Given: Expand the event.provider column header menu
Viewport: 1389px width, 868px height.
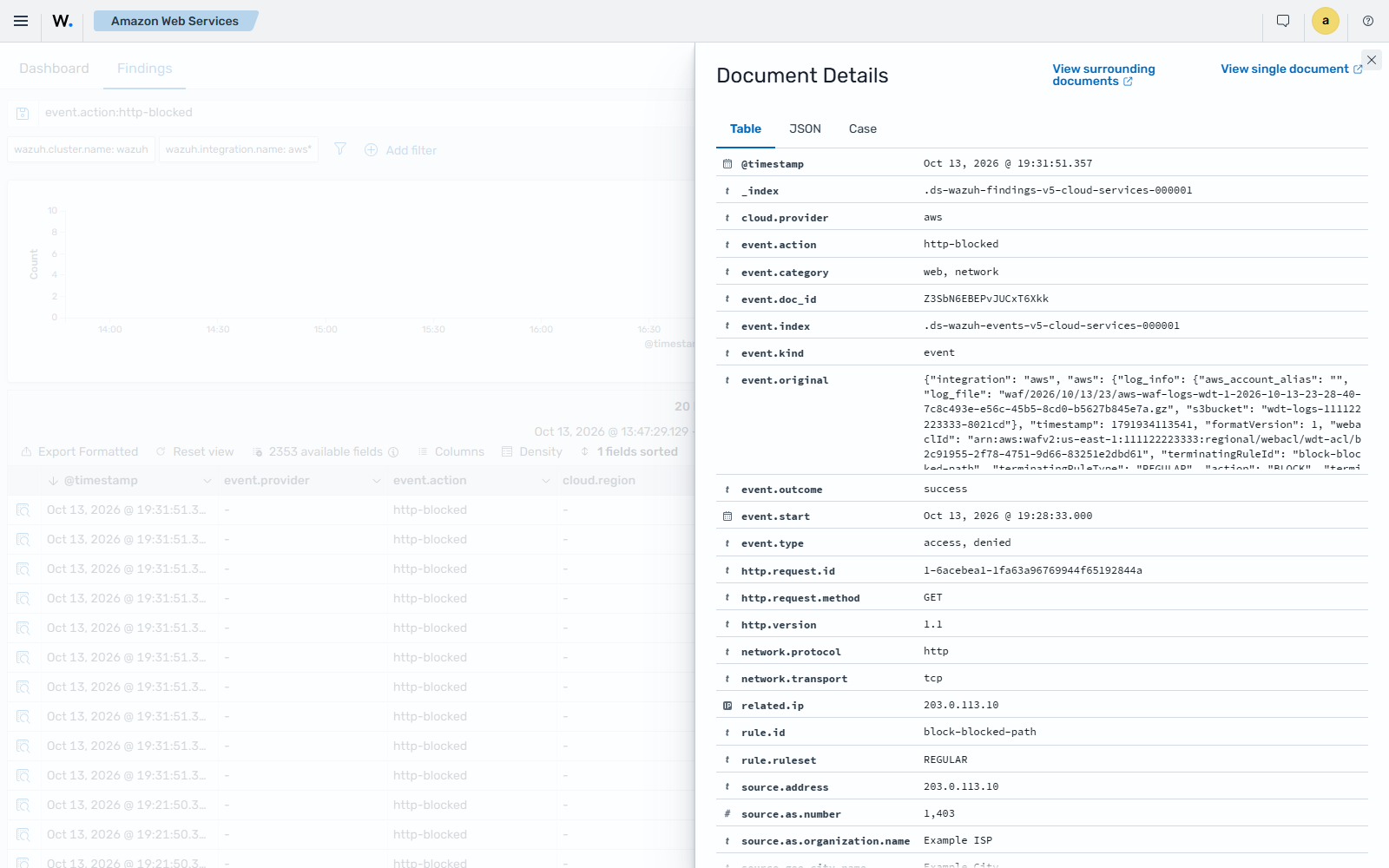Looking at the screenshot, I should click(x=377, y=481).
